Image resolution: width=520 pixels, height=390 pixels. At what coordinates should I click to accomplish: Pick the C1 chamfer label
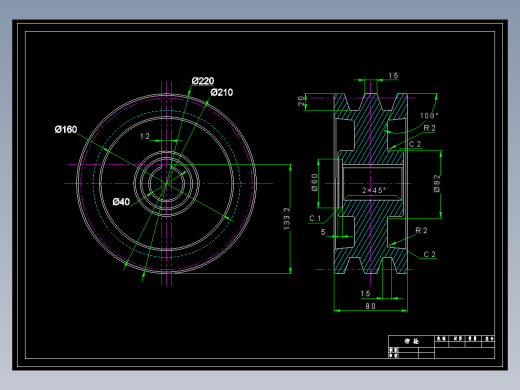pyautogui.click(x=315, y=218)
